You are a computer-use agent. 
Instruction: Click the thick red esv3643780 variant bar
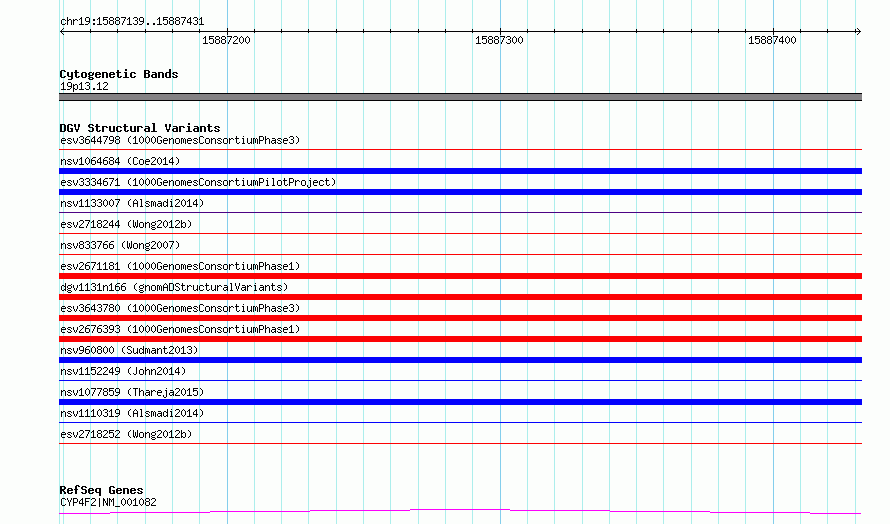[x=460, y=318]
